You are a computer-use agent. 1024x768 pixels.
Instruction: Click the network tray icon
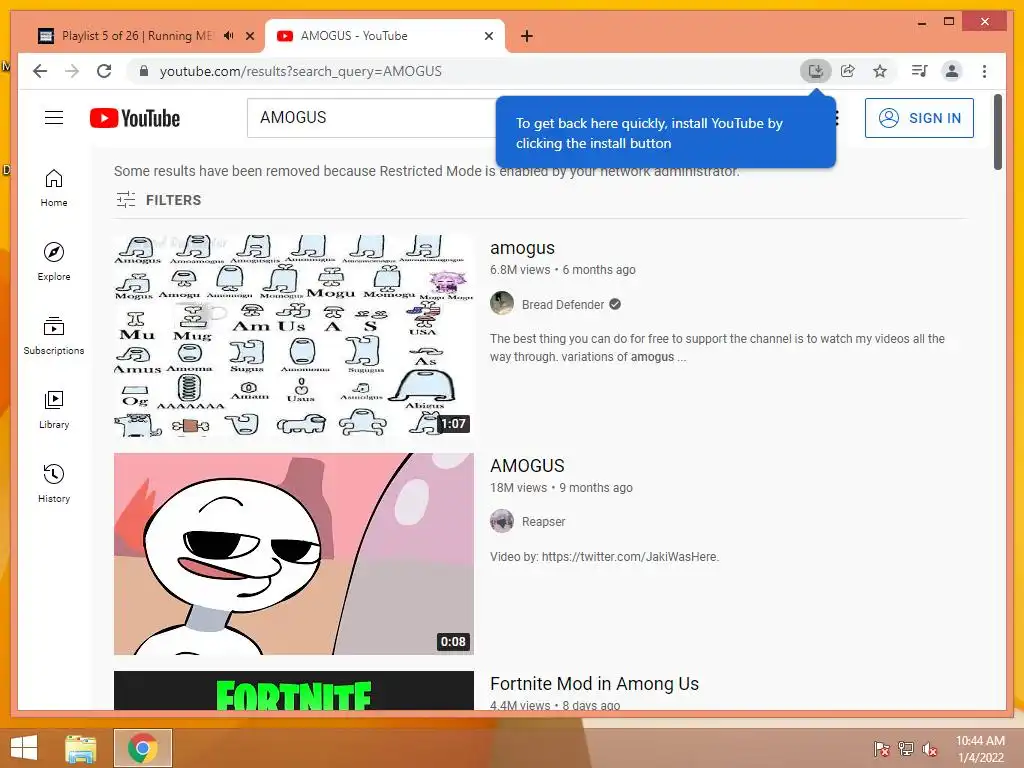coord(906,749)
